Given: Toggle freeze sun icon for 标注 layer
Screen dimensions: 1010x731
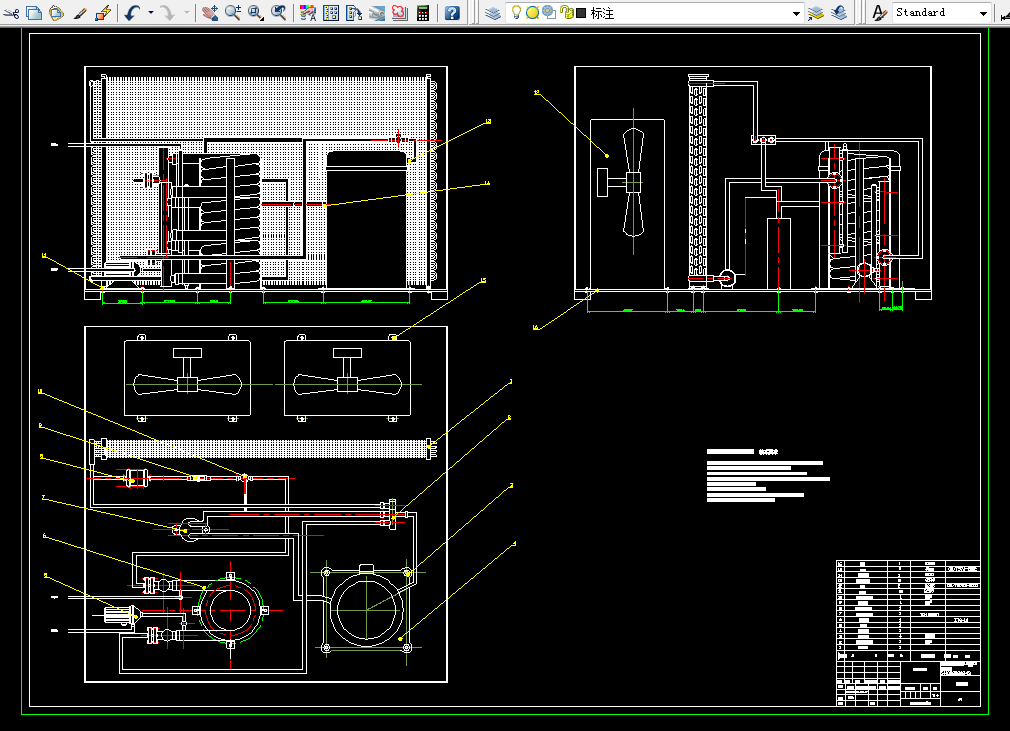Looking at the screenshot, I should [532, 12].
